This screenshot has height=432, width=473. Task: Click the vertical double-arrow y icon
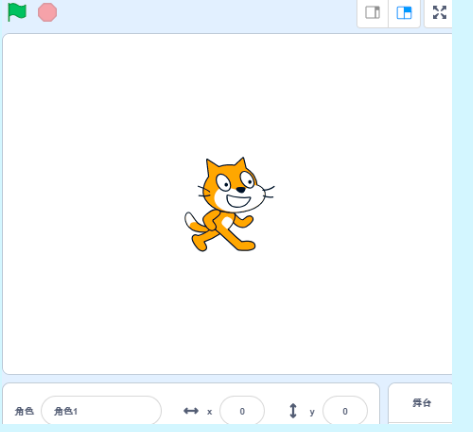[293, 411]
